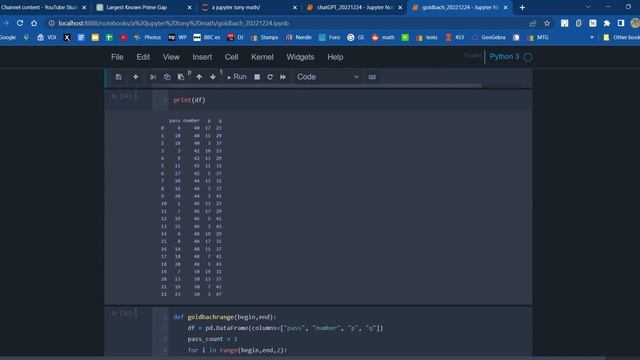This screenshot has height=360, width=640.
Task: Run the current cell
Action: (x=237, y=77)
